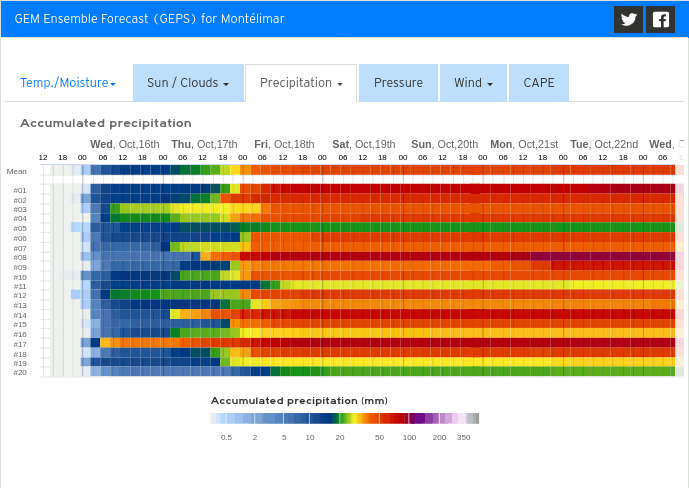
Task: Select ensemble member #09 label
Action: click(20, 267)
